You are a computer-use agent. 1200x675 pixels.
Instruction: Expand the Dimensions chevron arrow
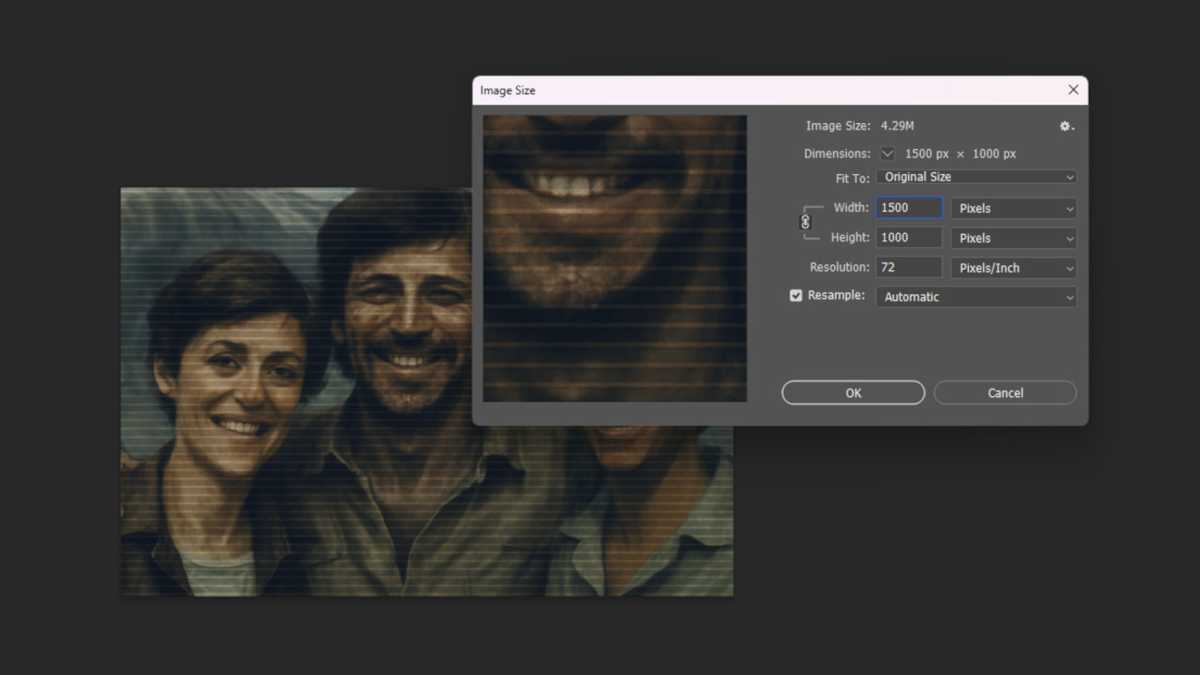click(x=887, y=153)
